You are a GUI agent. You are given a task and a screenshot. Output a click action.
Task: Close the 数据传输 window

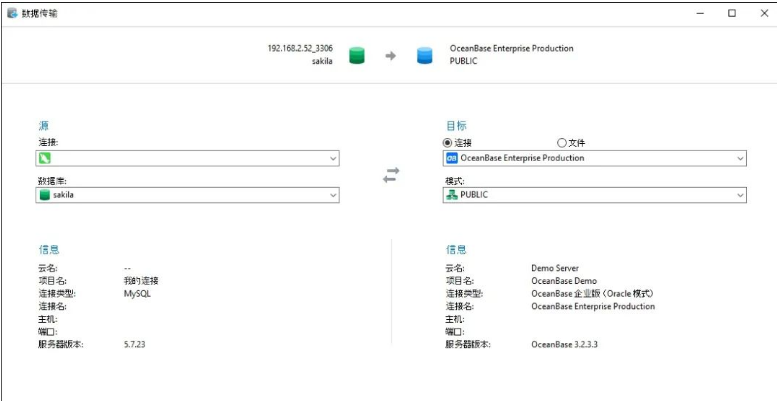(764, 14)
